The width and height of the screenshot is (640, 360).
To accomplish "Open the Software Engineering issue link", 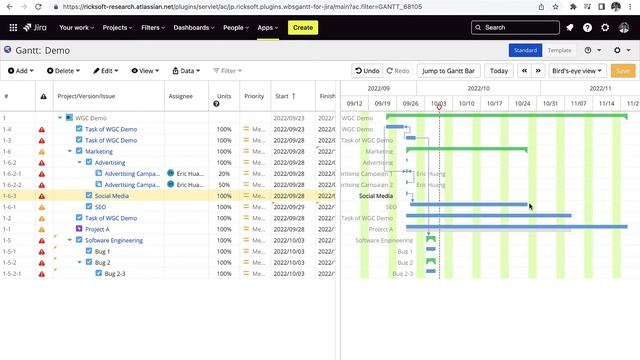I will click(114, 240).
